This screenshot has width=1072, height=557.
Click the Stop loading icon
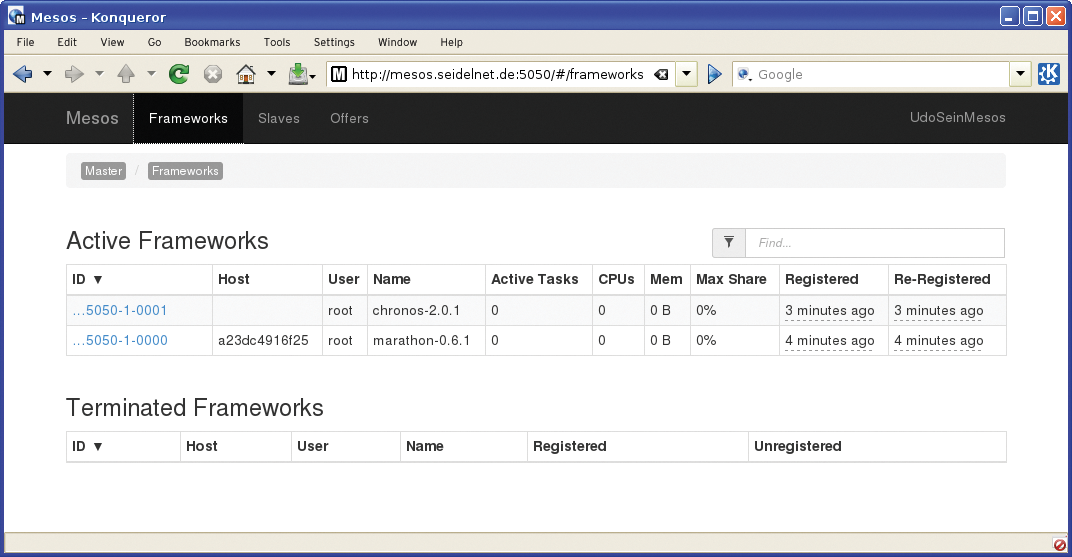(213, 74)
